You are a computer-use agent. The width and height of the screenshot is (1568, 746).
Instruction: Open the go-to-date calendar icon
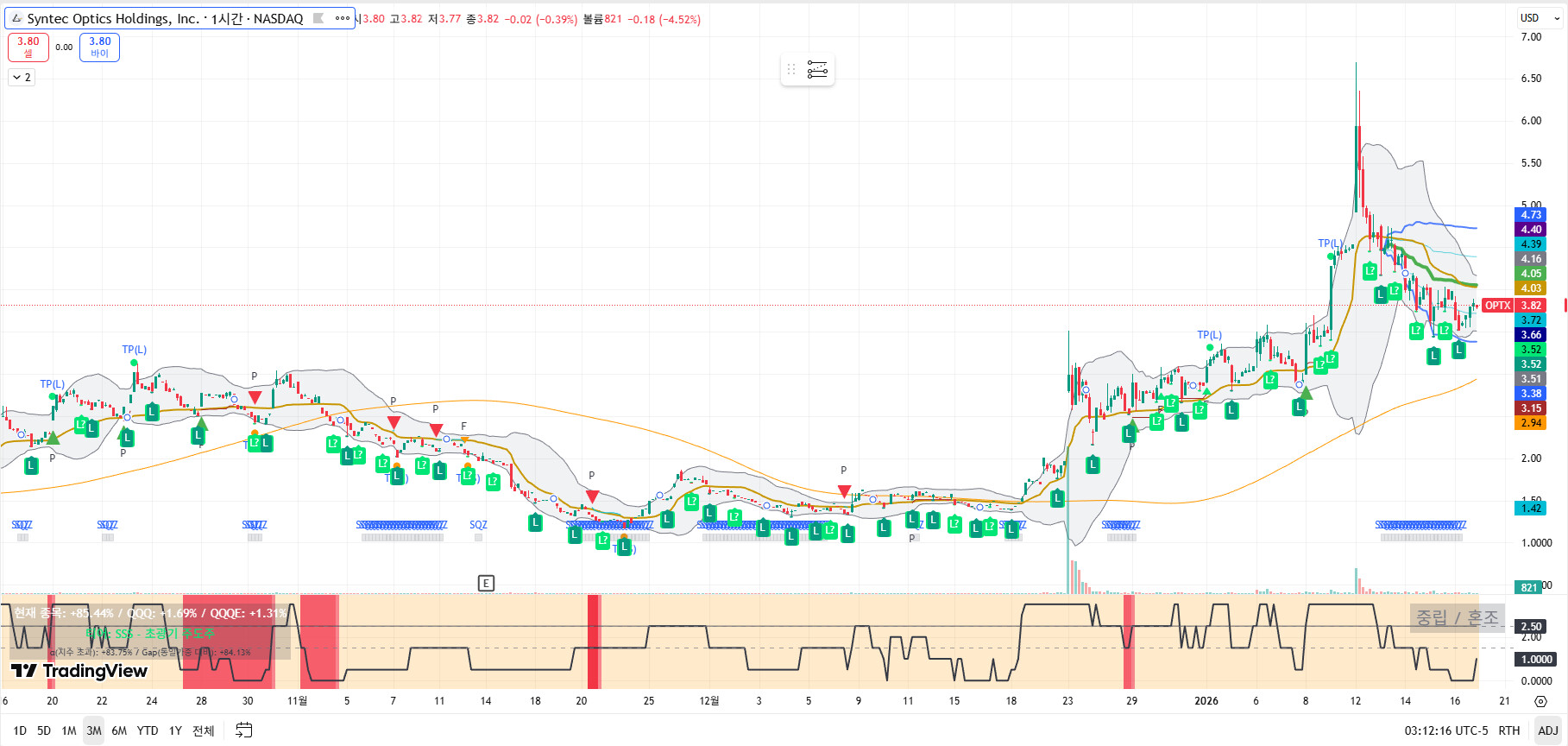244,730
